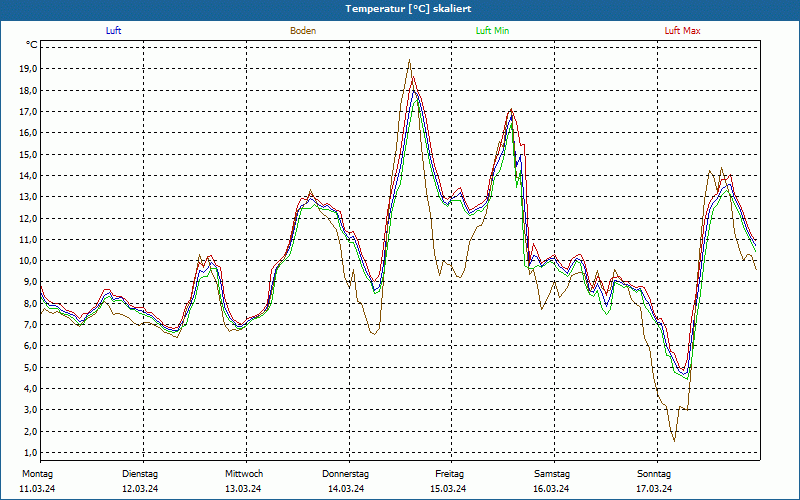Click the '7,0' y-axis value
800x500 pixels.
pos(30,324)
